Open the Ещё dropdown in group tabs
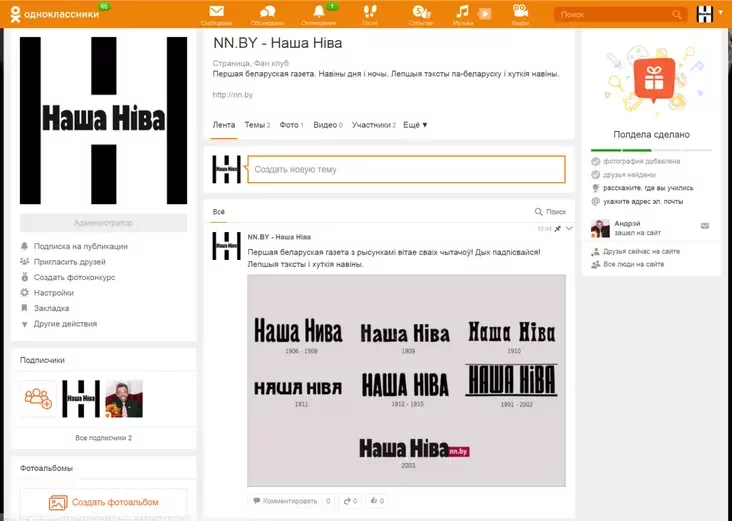The height and width of the screenshot is (521, 732). pos(415,125)
